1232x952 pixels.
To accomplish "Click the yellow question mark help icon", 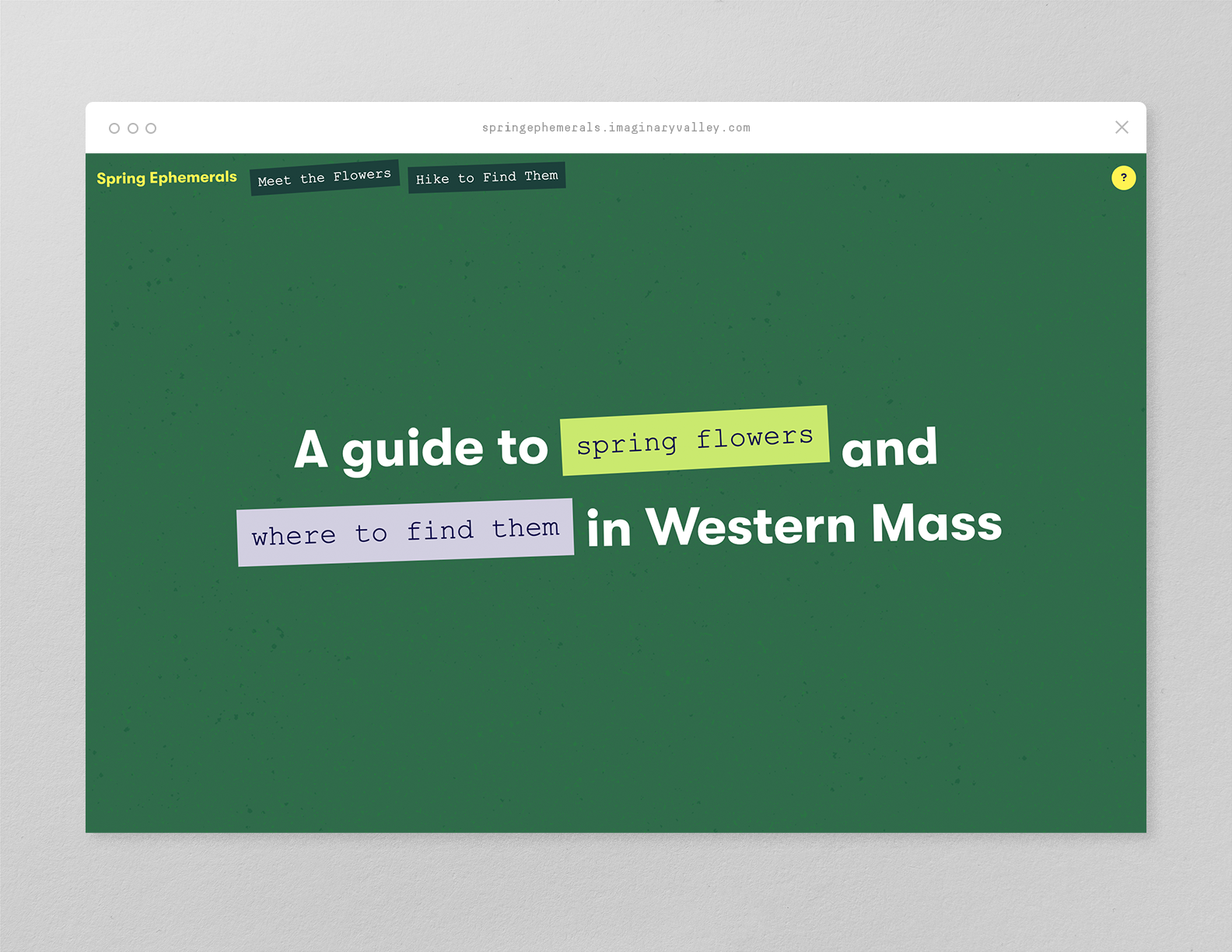I will click(1123, 178).
